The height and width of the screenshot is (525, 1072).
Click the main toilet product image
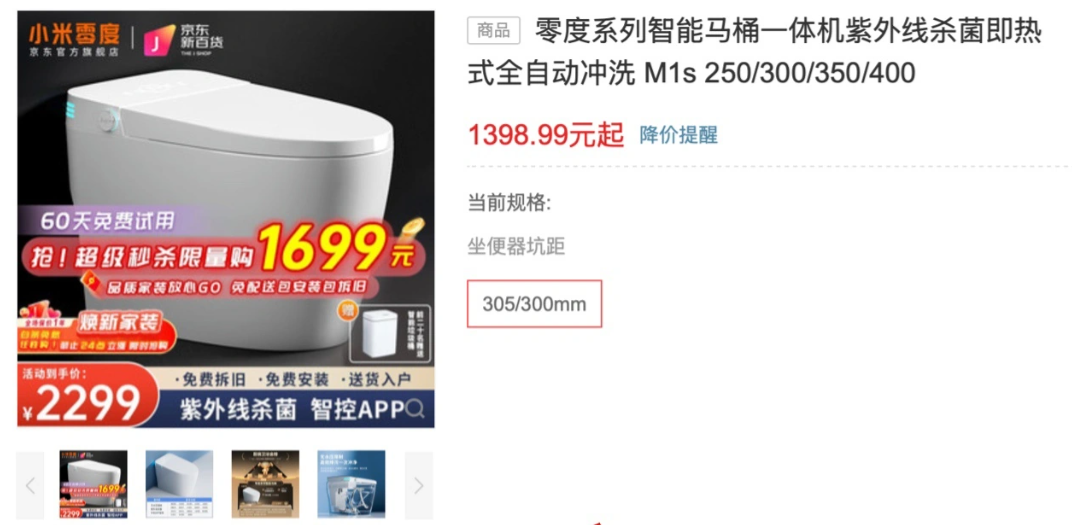click(226, 219)
